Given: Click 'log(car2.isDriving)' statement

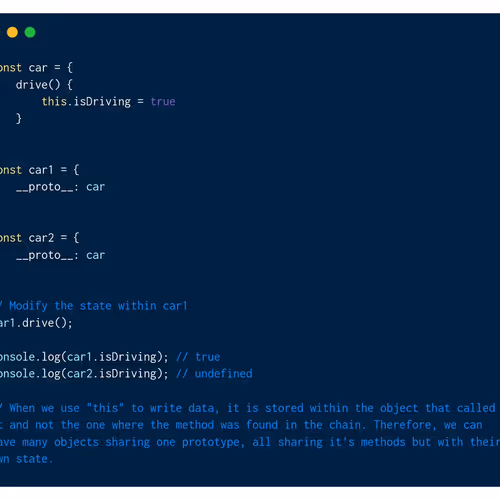Looking at the screenshot, I should tap(105, 374).
